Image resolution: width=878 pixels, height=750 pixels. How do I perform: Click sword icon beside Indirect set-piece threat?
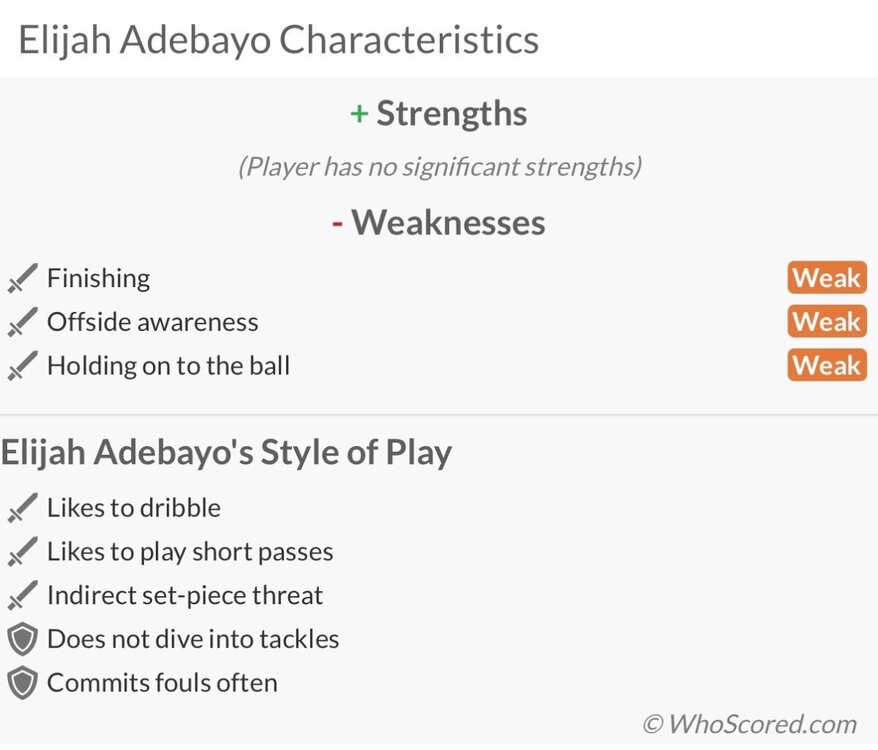click(22, 595)
